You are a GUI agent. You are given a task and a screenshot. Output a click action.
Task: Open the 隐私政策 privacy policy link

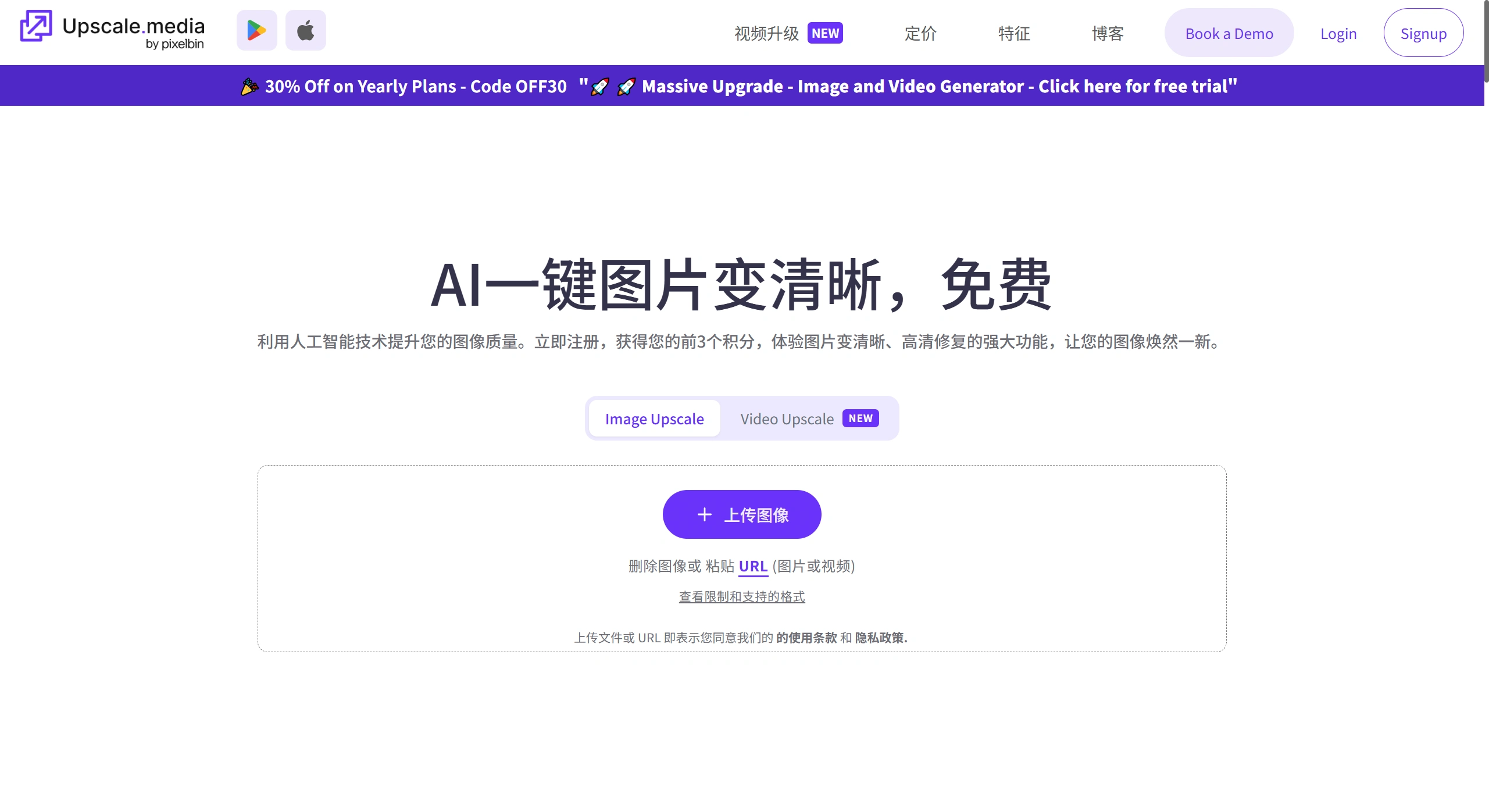[881, 638]
